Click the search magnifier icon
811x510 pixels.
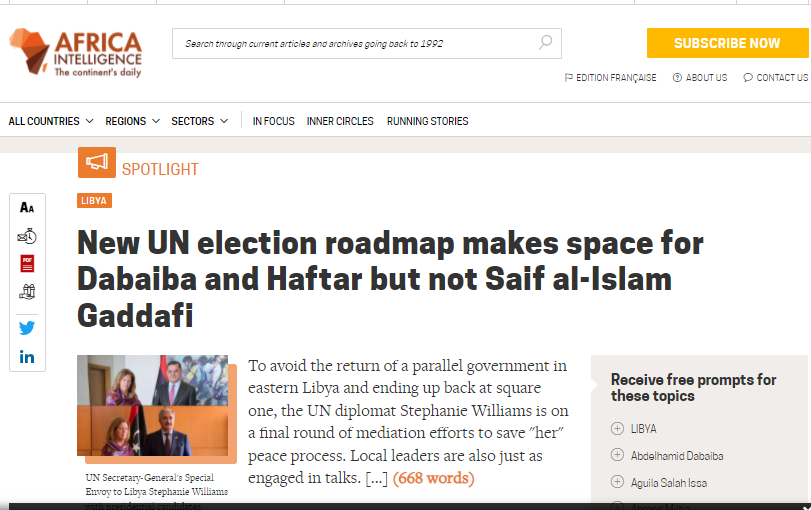tap(545, 42)
